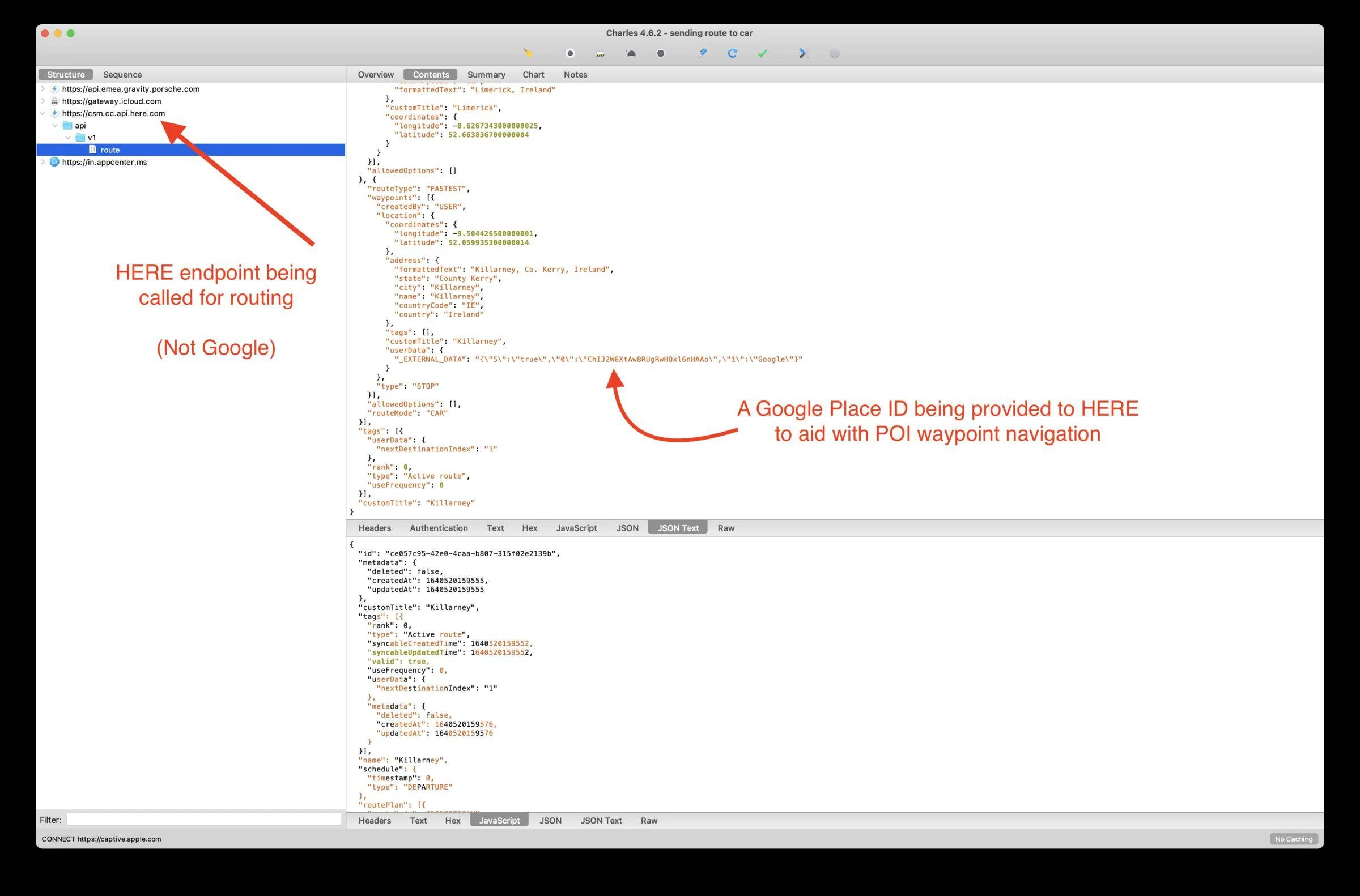
Task: Toggle the Record session button
Action: [x=570, y=53]
